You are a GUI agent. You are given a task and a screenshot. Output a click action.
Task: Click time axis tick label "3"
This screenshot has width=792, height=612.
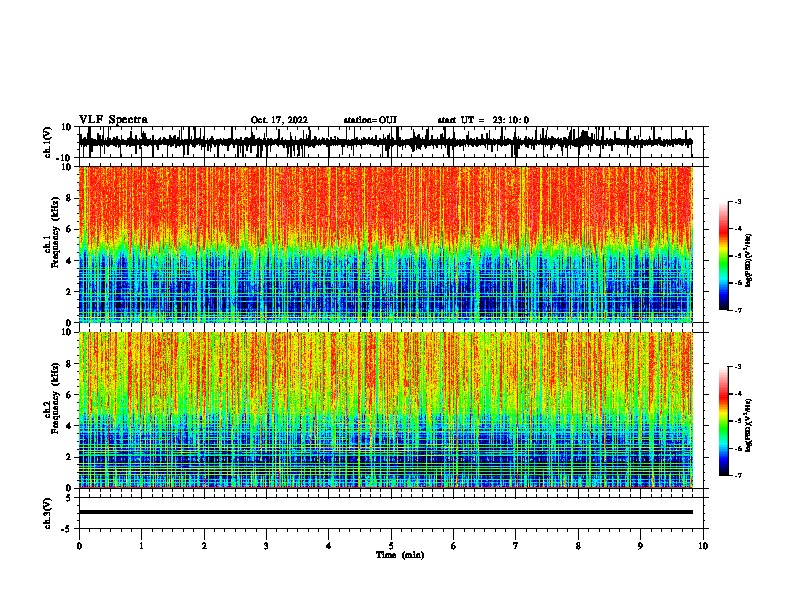pos(266,546)
